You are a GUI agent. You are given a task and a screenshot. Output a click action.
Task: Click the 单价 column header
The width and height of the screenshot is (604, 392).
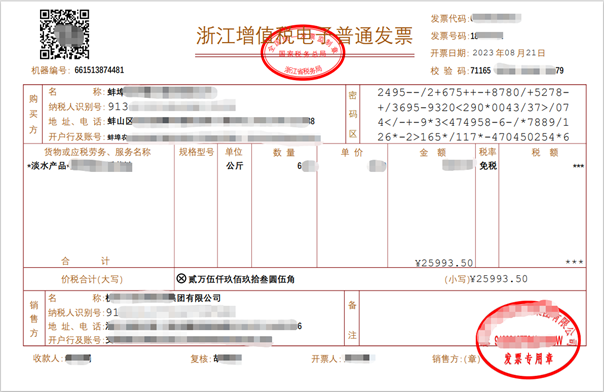(352, 152)
